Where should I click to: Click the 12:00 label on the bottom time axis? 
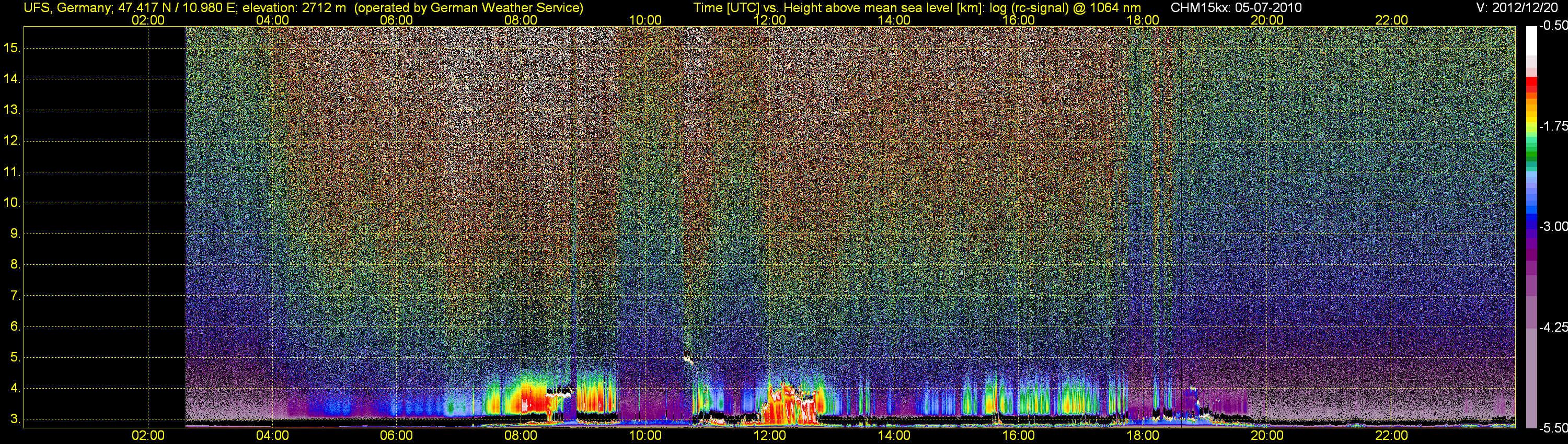(x=769, y=436)
